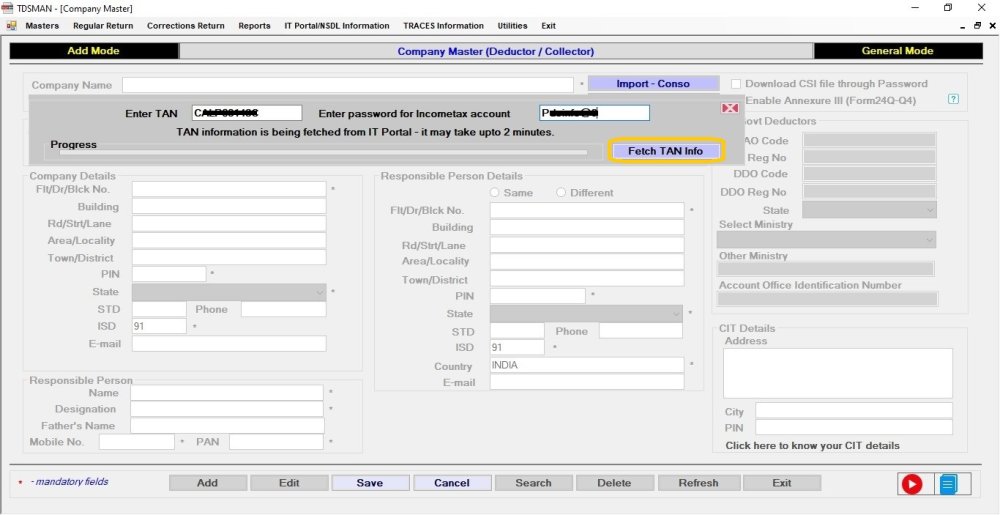1000x515 pixels.
Task: Click the question mark help icon beside Annexure III
Action: click(953, 99)
